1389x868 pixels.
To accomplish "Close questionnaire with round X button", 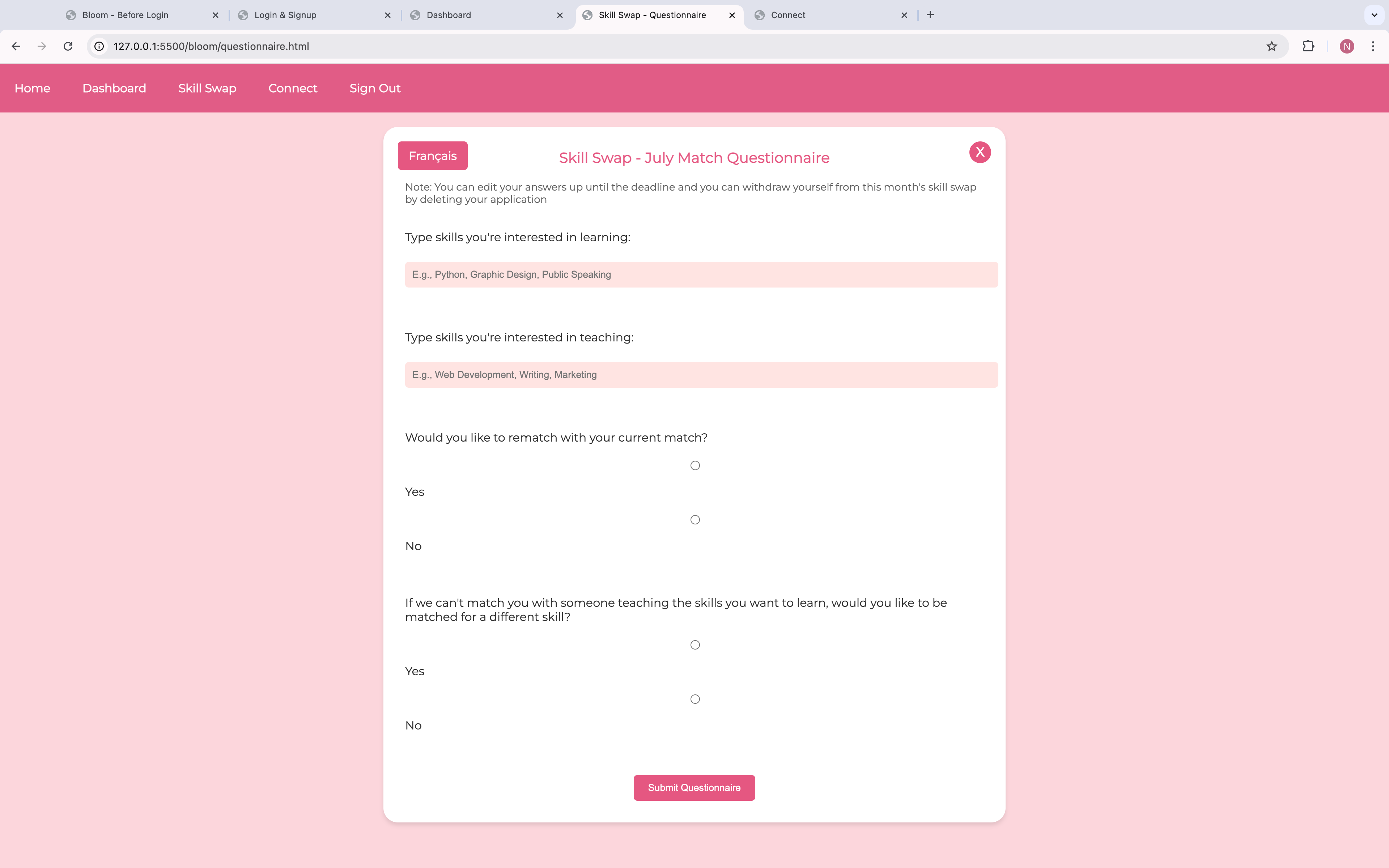I will pos(980,152).
